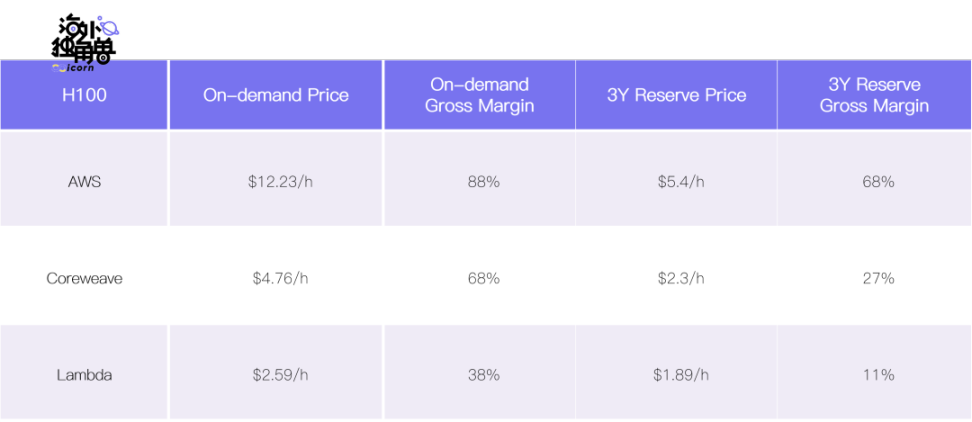Click the 88% gross margin cell
The height and width of the screenshot is (422, 972).
(479, 182)
